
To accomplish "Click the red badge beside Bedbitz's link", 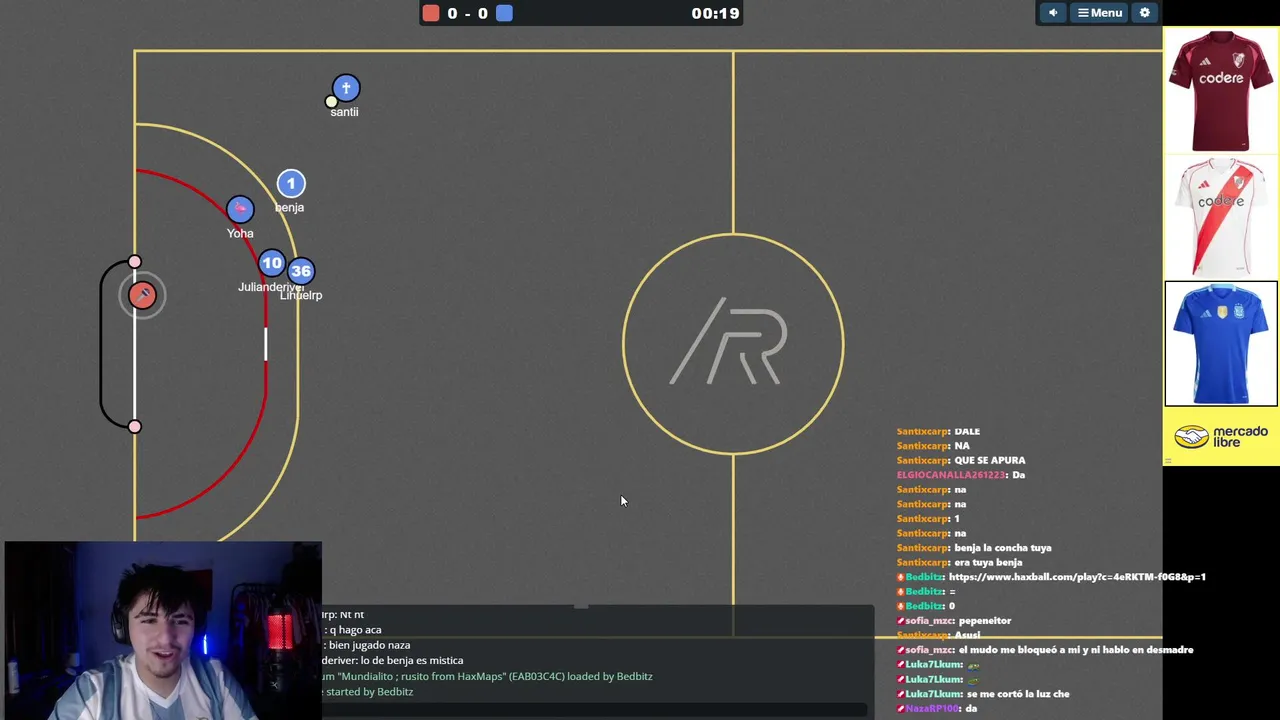I will [900, 577].
